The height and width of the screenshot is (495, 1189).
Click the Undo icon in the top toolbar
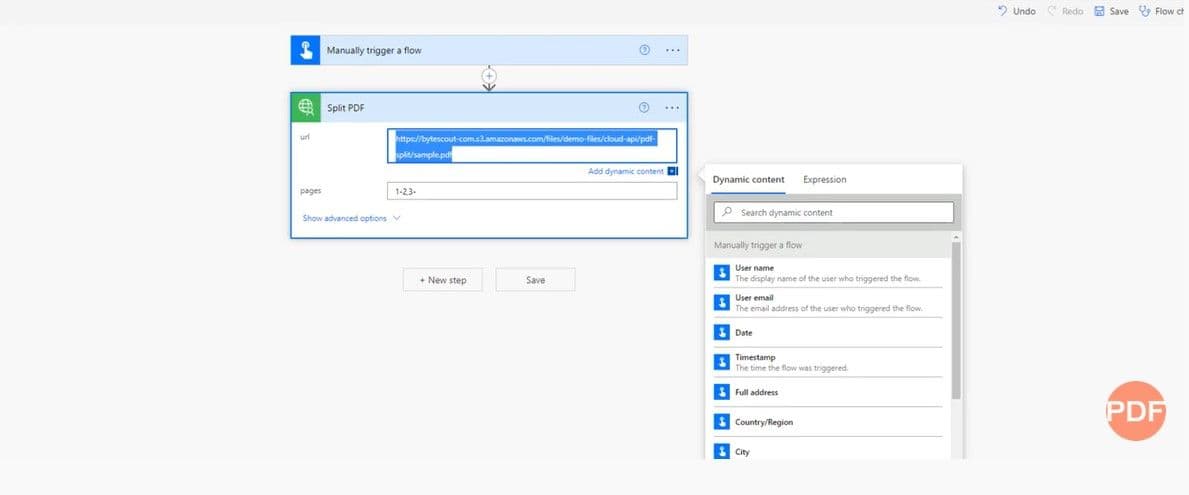tap(1003, 11)
